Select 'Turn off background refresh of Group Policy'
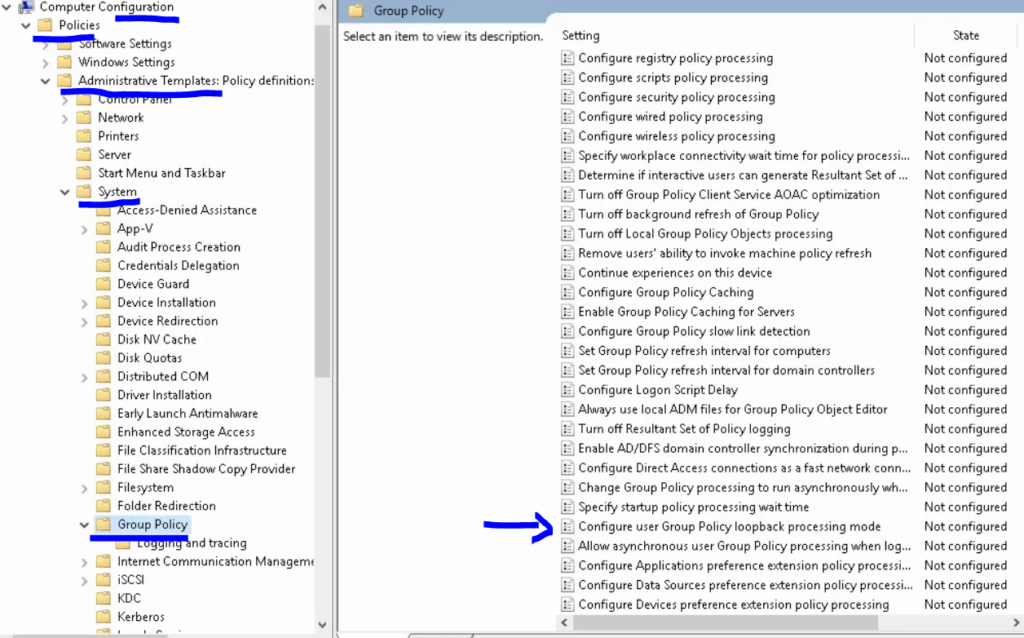The width and height of the screenshot is (1024, 638). click(x=698, y=214)
